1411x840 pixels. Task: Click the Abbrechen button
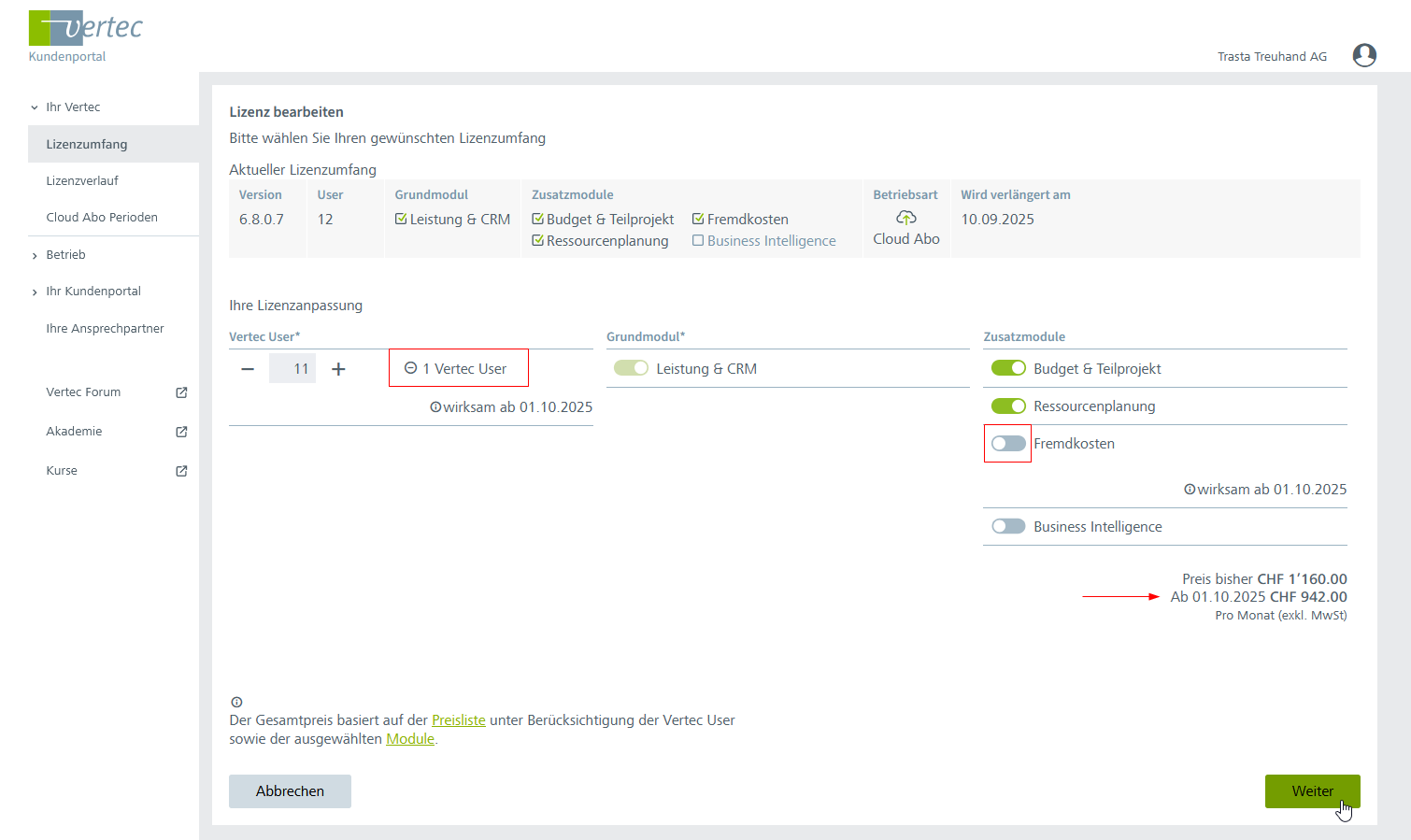pos(290,791)
